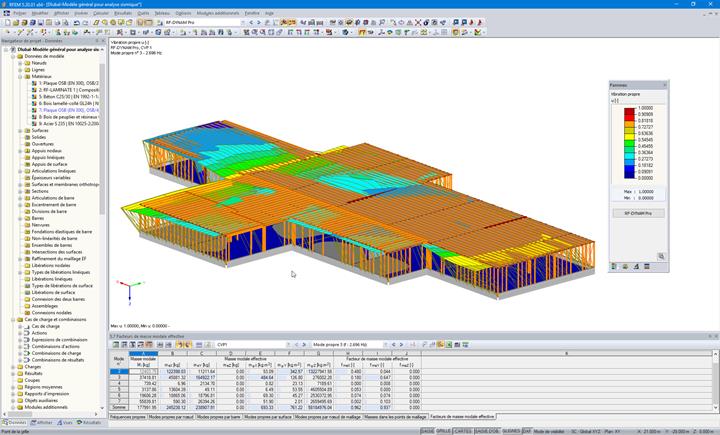This screenshot has height=435, width=720.
Task: Switch navigator to Vues tab
Action: 65,423
